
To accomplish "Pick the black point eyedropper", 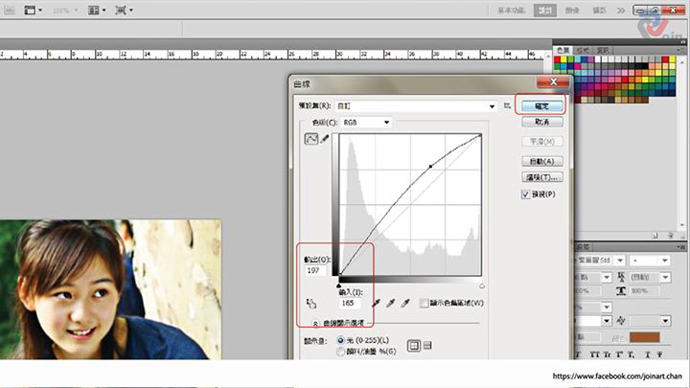I will coord(376,303).
